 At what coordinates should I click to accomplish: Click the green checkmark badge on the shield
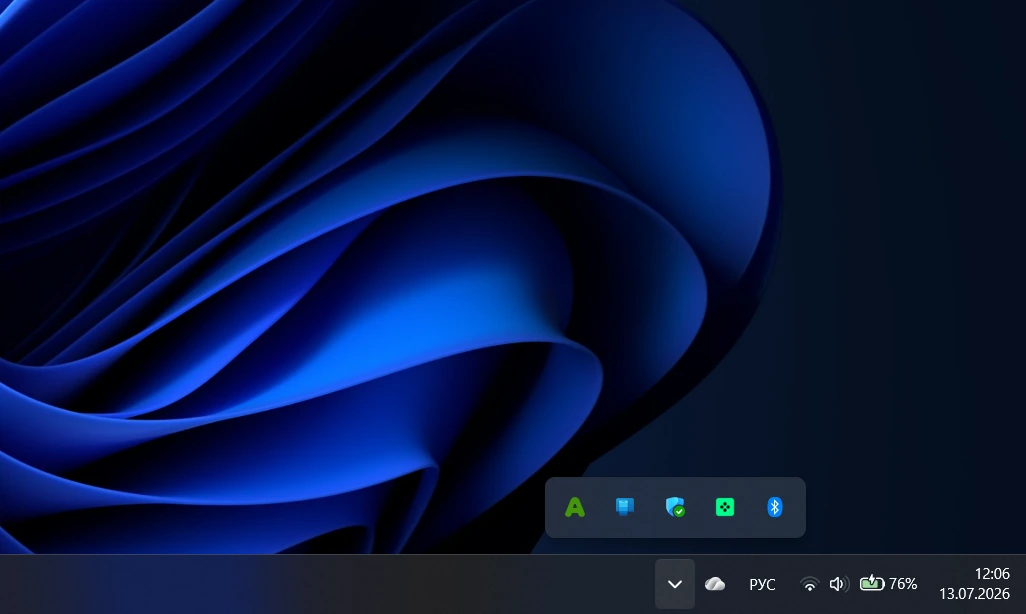click(680, 512)
